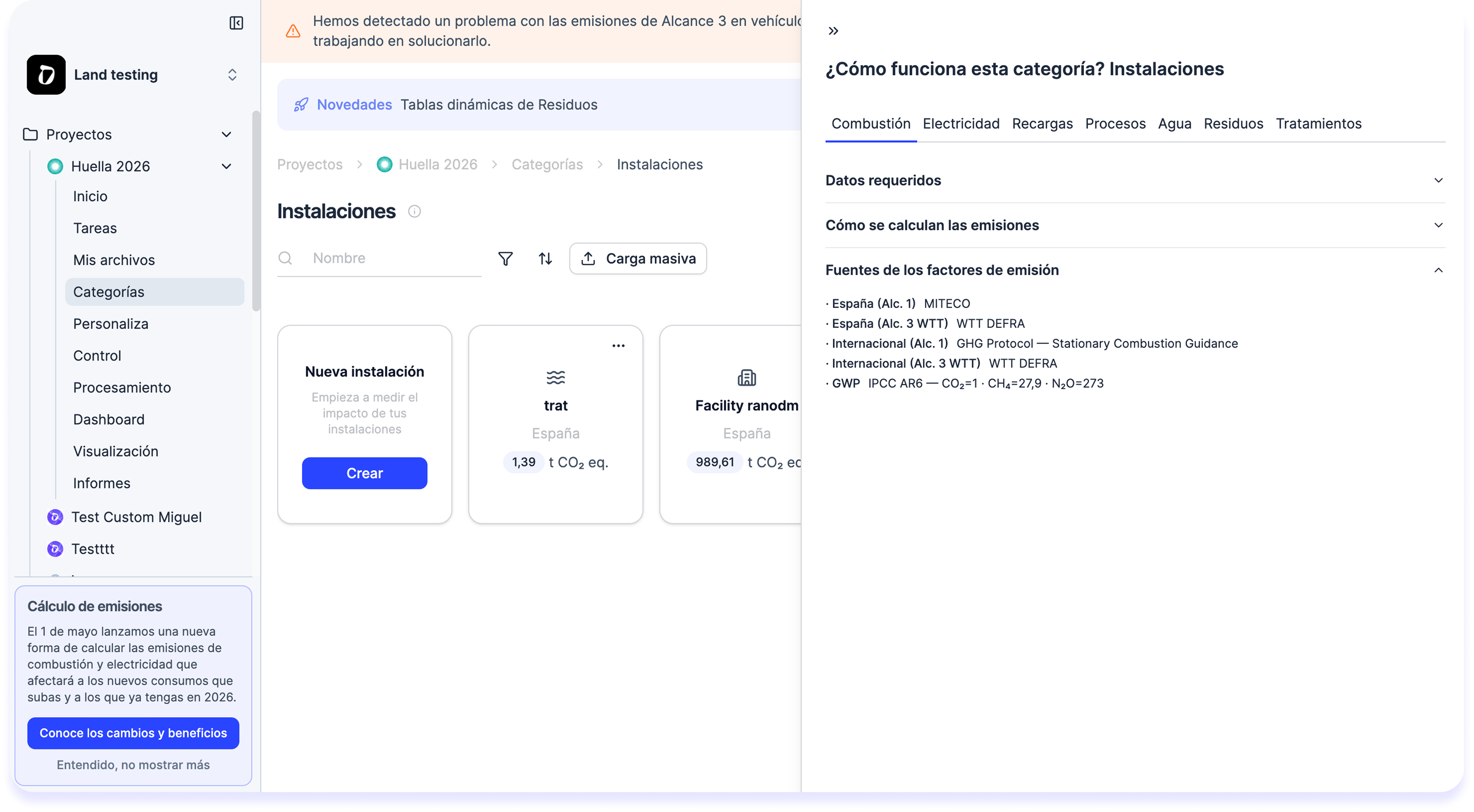The image size is (1474, 812).
Task: Collapse the Fuentes de los factores section
Action: click(x=1438, y=270)
